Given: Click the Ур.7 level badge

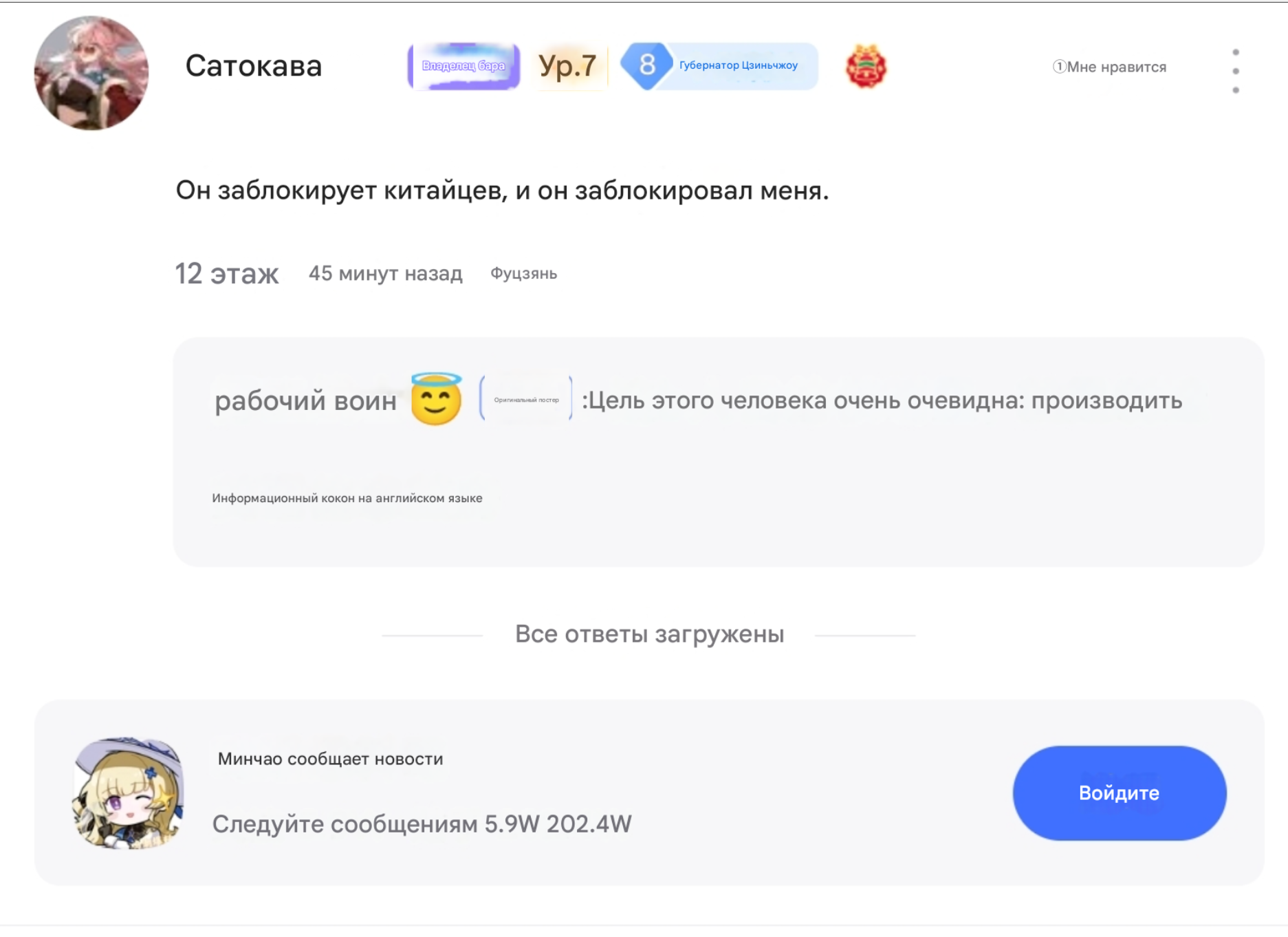Looking at the screenshot, I should [x=567, y=66].
